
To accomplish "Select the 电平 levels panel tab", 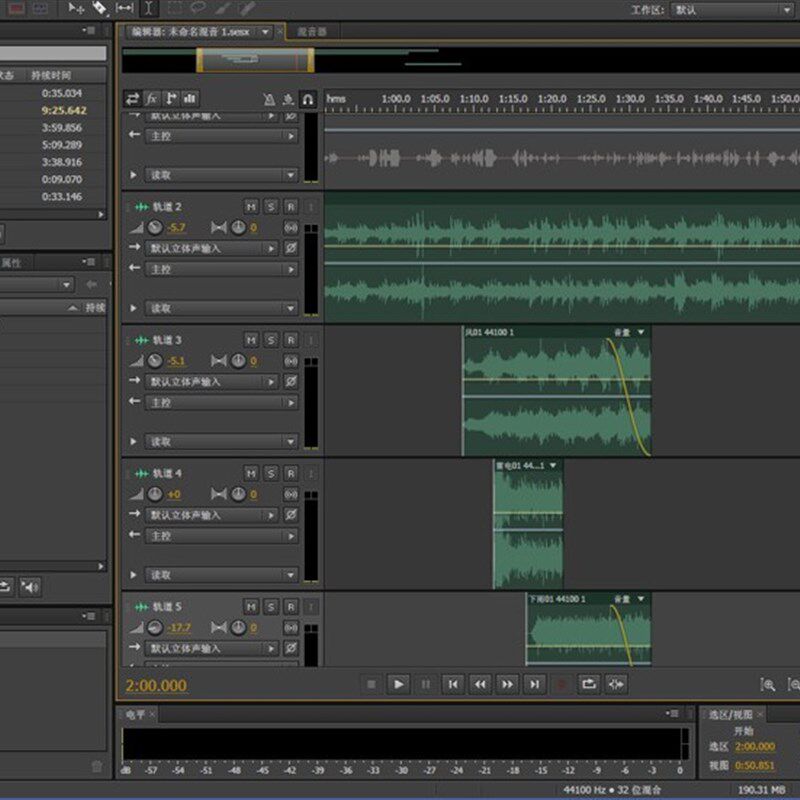I will click(135, 715).
